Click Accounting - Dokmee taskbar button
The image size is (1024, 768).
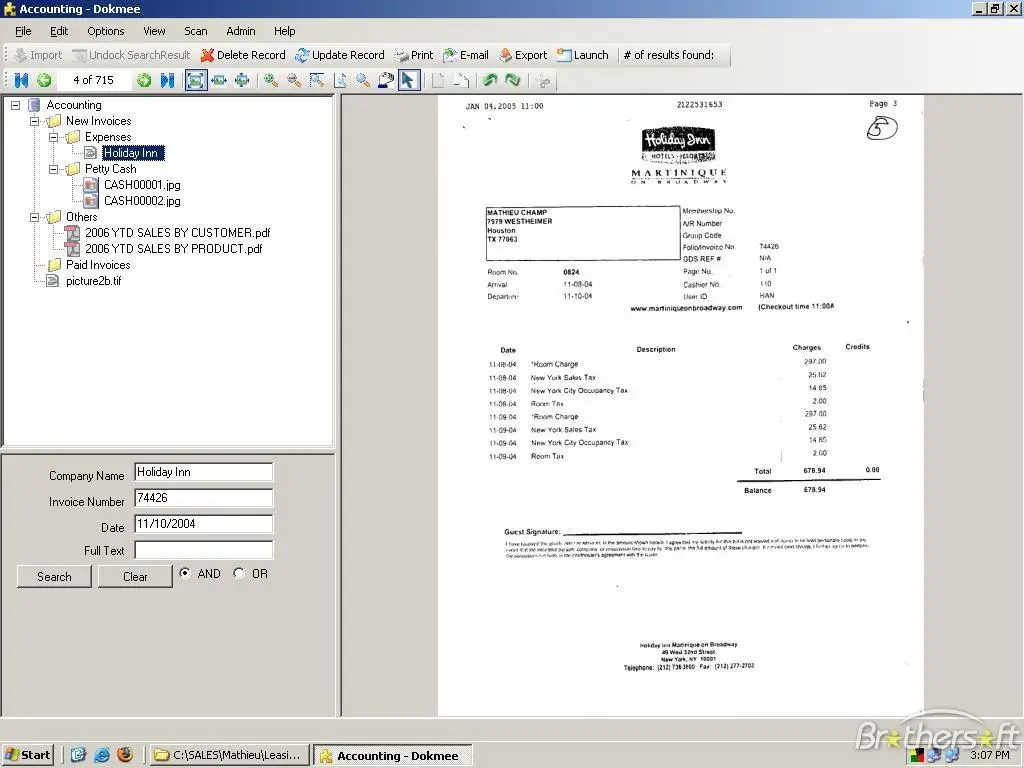[x=392, y=756]
